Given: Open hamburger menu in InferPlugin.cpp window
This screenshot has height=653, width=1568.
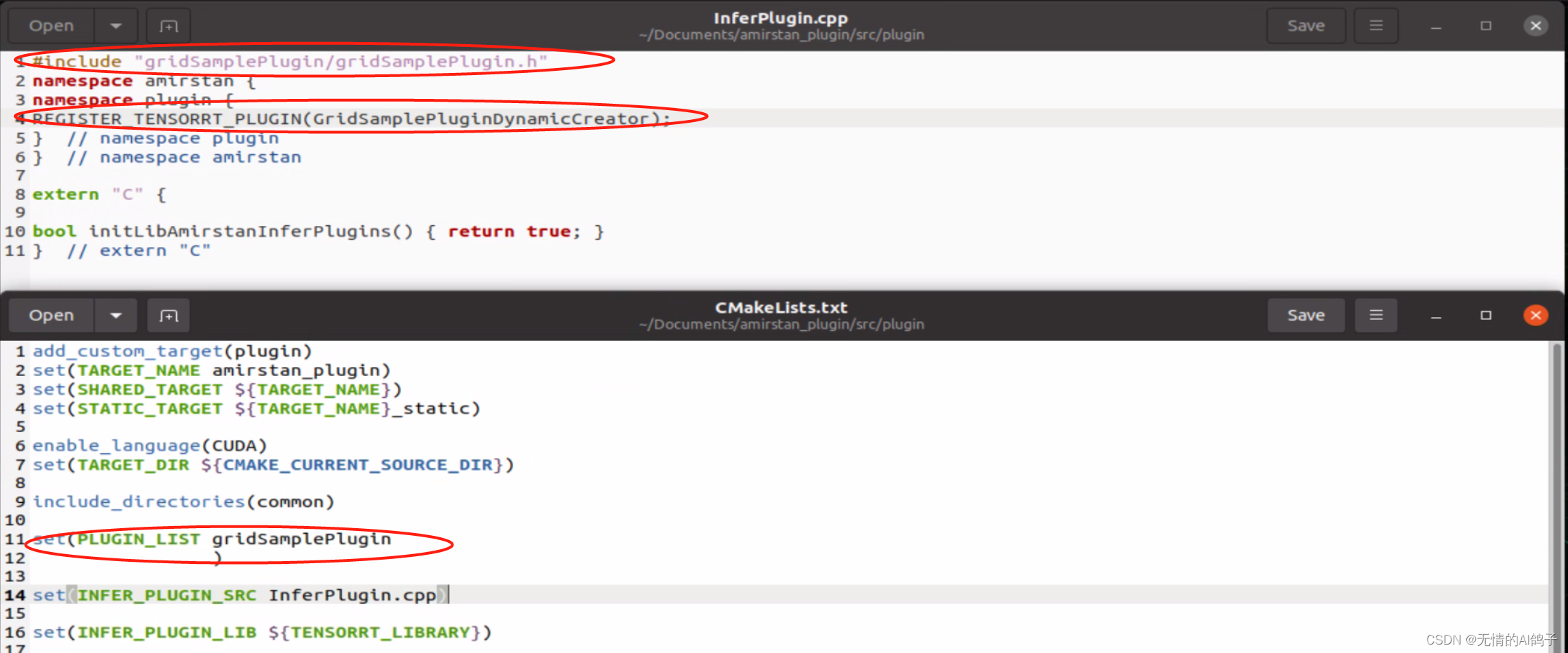Looking at the screenshot, I should click(1376, 26).
